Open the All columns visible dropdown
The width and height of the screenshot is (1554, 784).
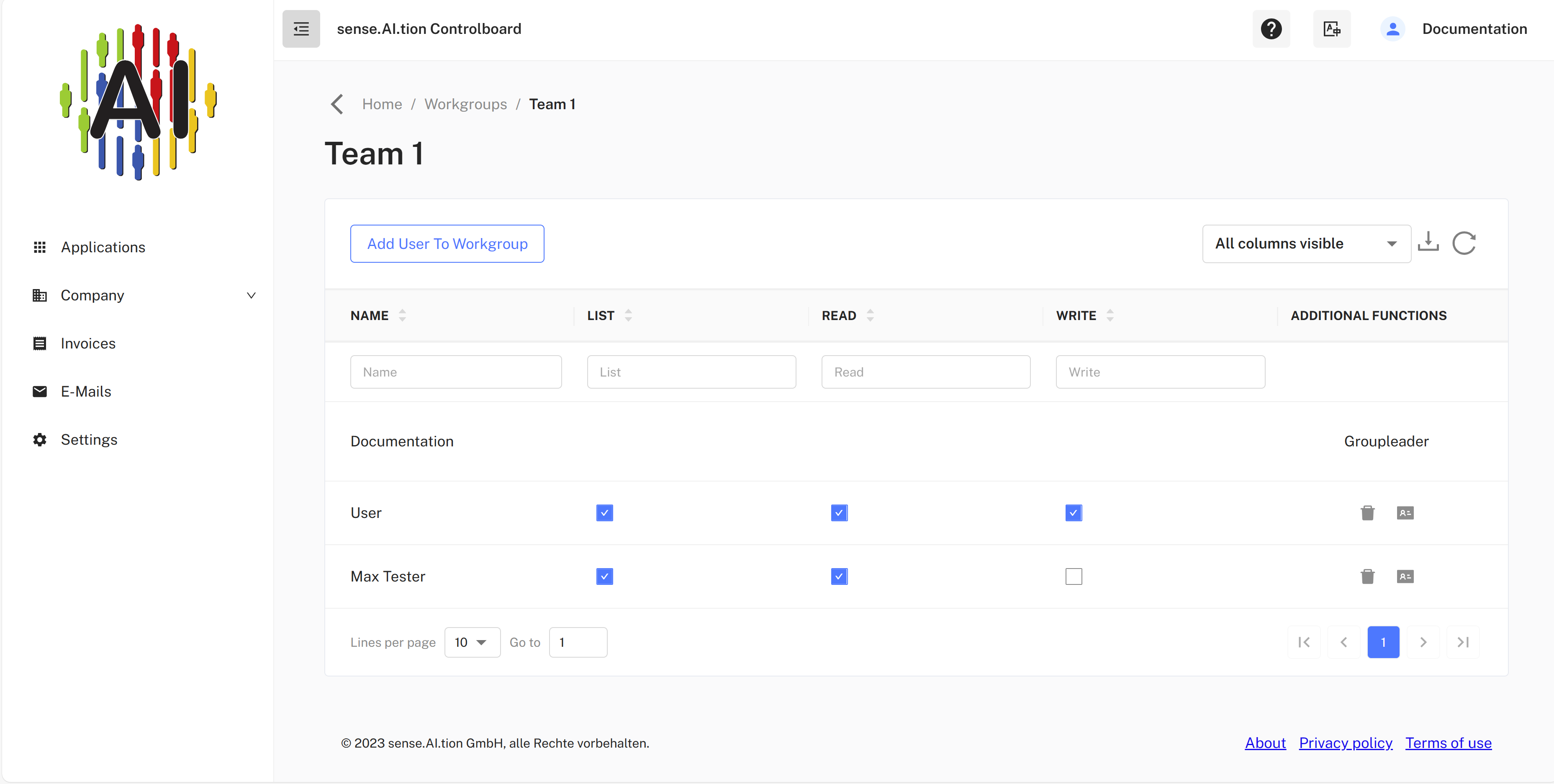pyautogui.click(x=1306, y=243)
